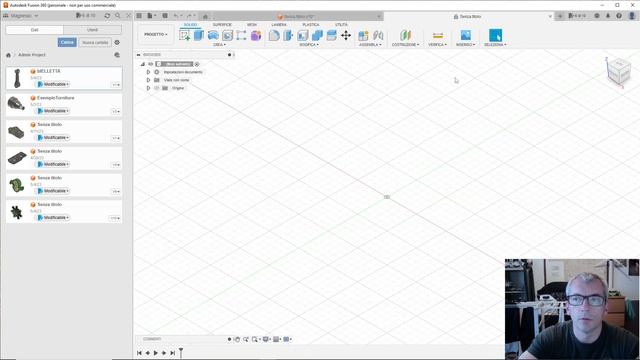Open the PROGETTO workspace dropdown
This screenshot has height=360, width=640.
(156, 35)
